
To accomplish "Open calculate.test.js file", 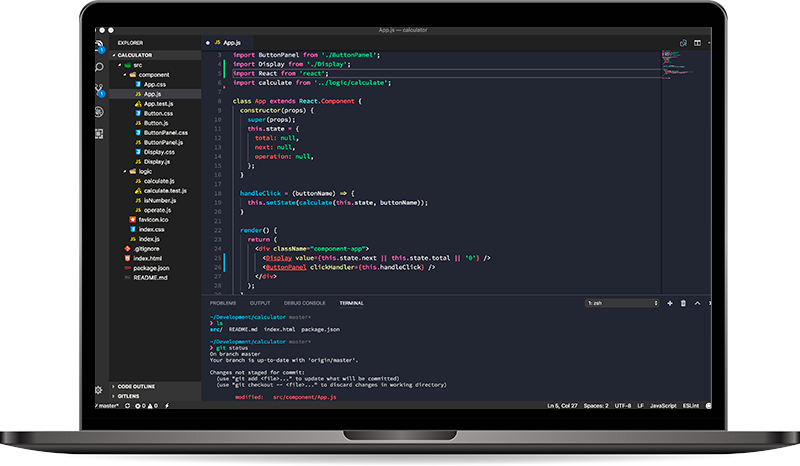I will [x=155, y=191].
